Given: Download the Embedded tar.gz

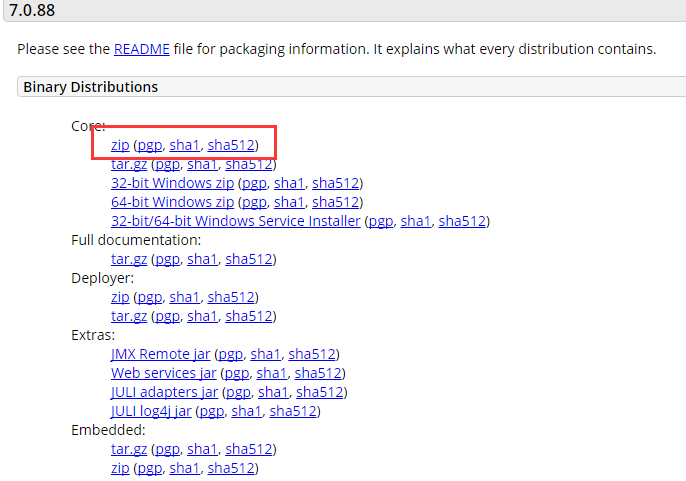Looking at the screenshot, I should coord(129,449).
